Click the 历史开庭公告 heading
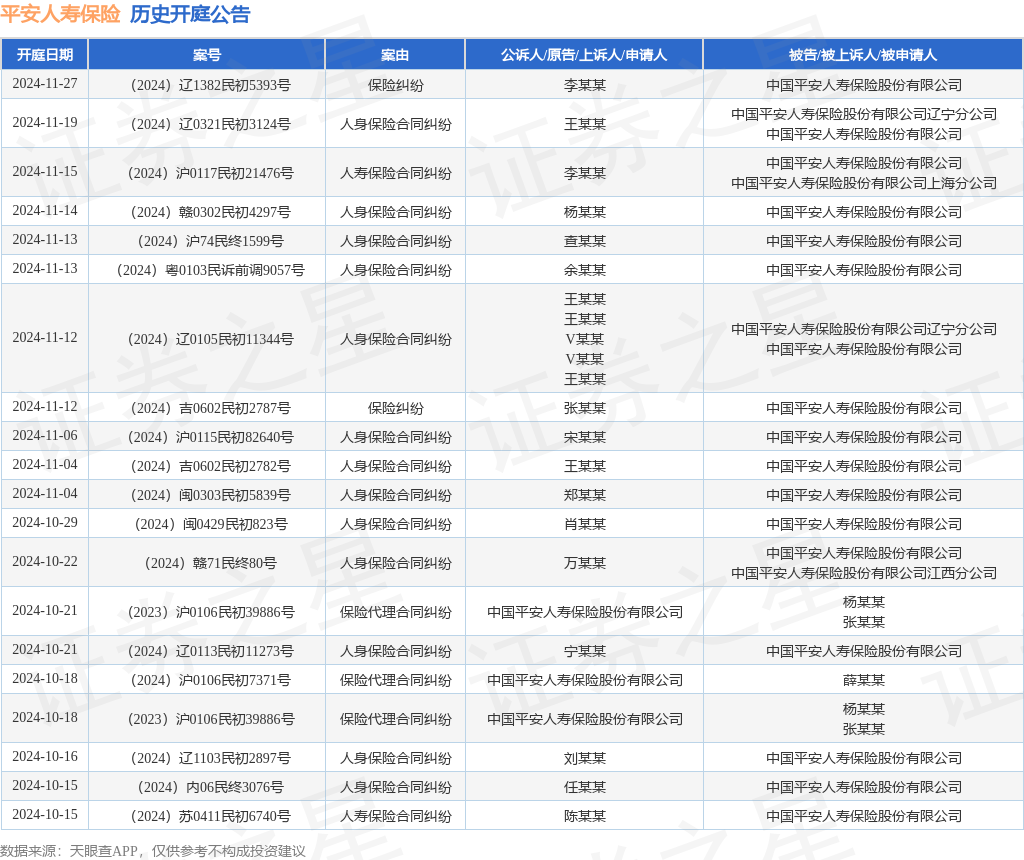This screenshot has width=1024, height=860. (190, 14)
